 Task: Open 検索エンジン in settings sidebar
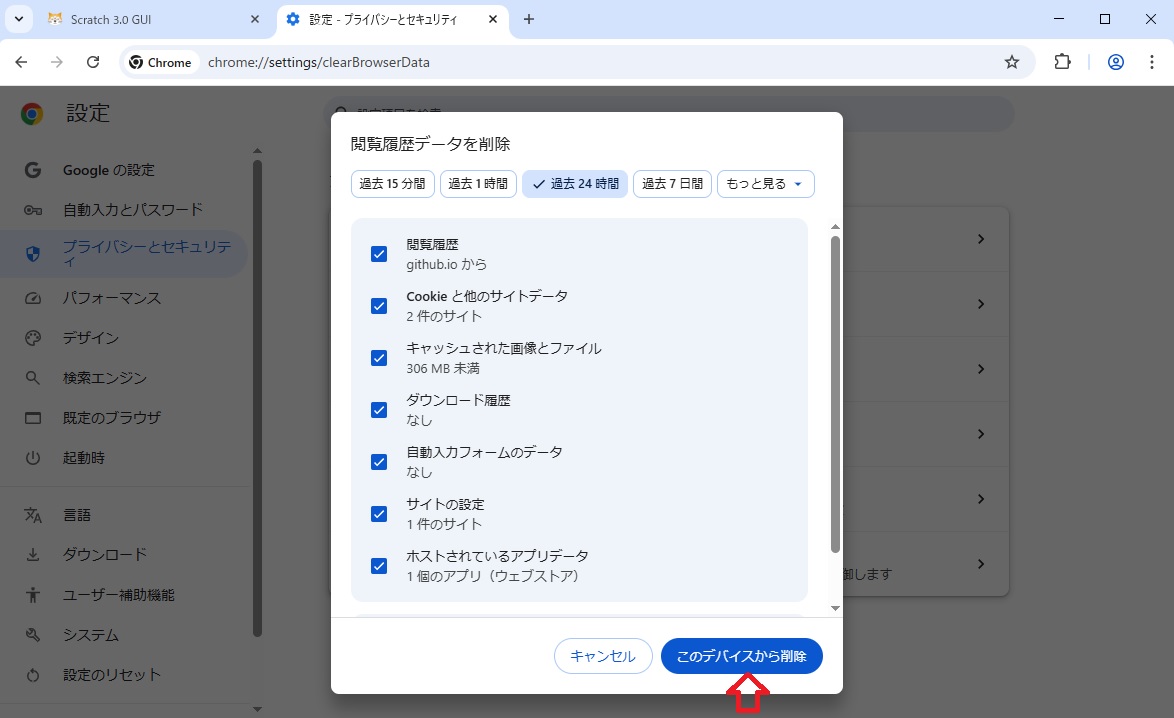(104, 378)
